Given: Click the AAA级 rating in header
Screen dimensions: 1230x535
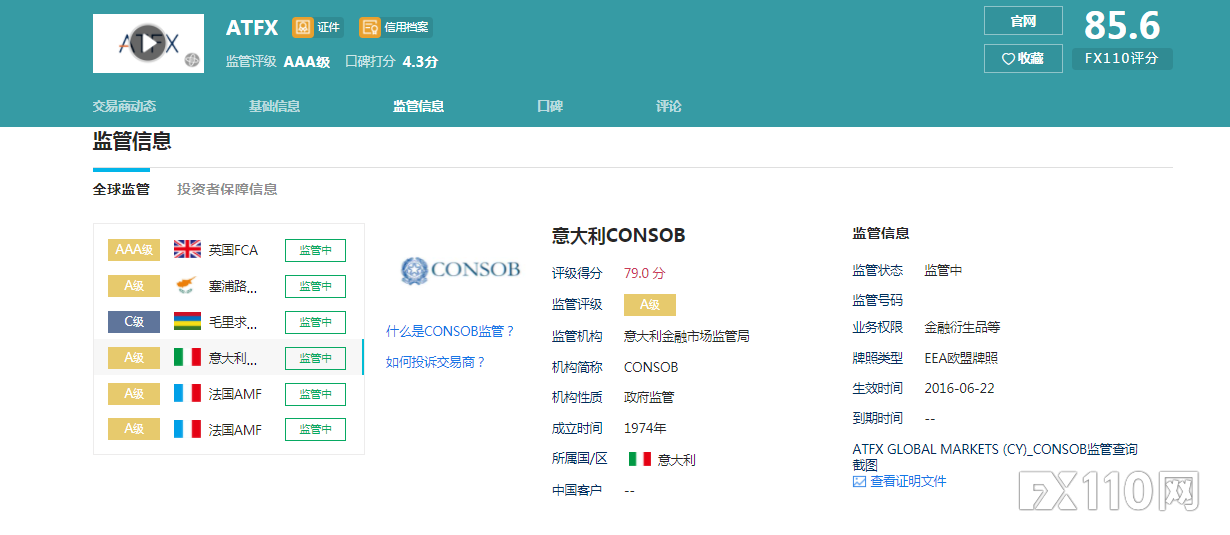Looking at the screenshot, I should point(306,62).
